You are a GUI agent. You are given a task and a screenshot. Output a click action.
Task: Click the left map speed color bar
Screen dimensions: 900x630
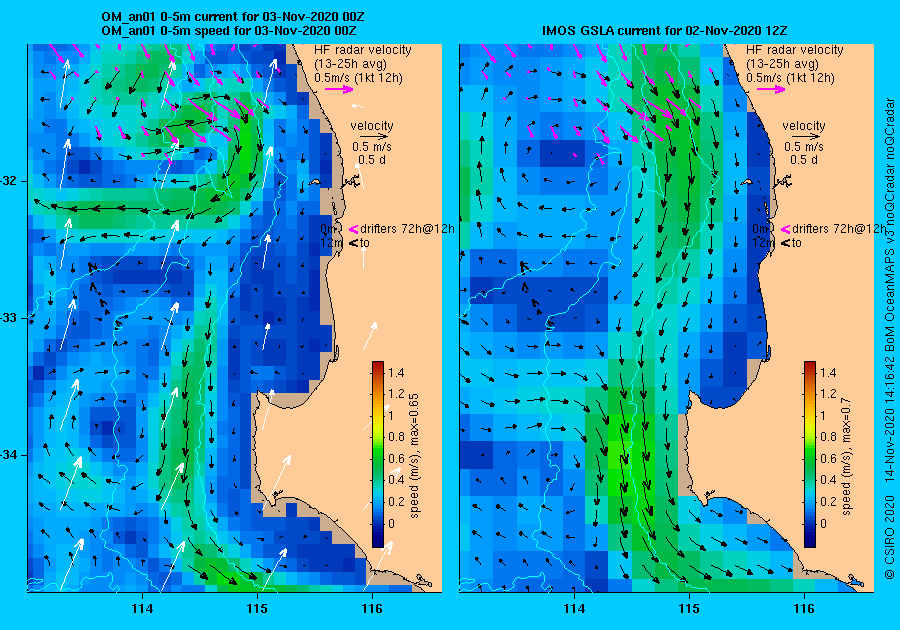(378, 454)
